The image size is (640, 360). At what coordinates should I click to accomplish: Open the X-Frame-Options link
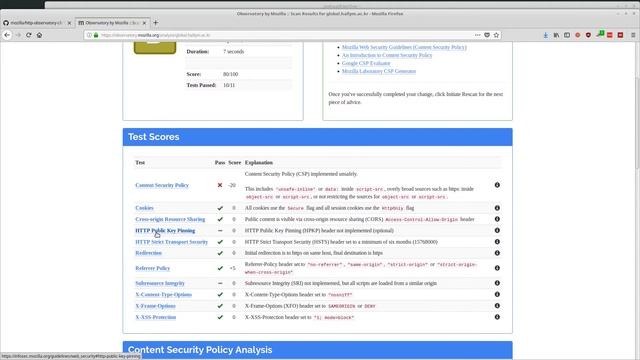pos(156,306)
